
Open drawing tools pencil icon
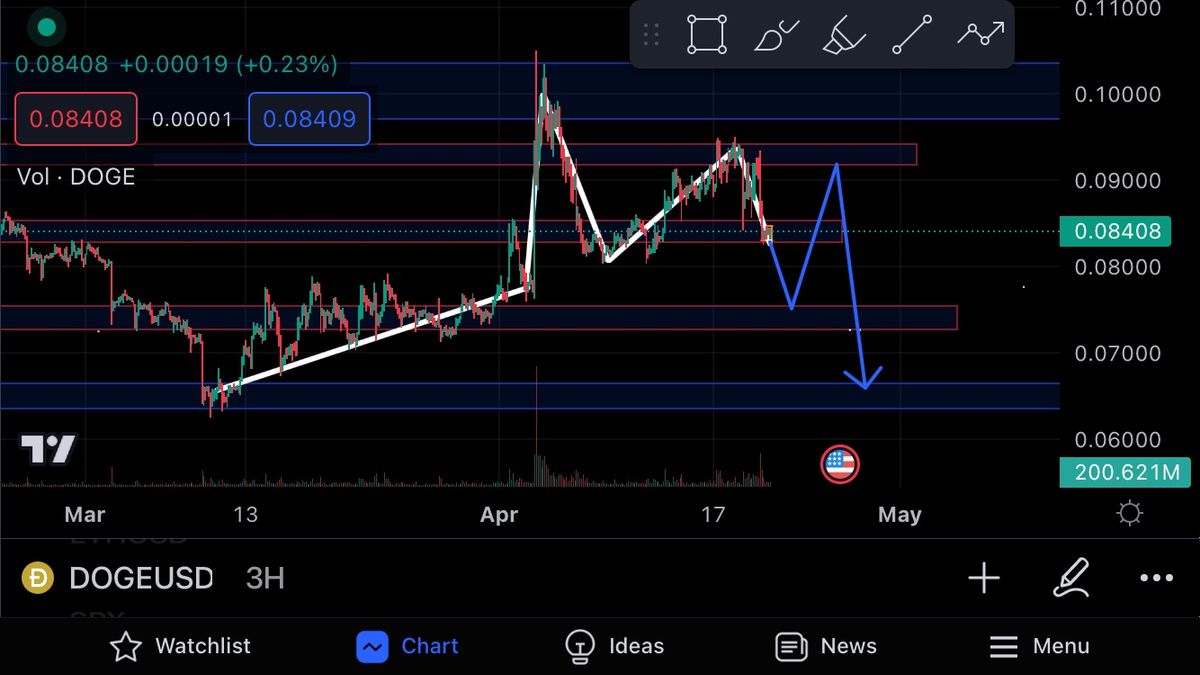(1070, 578)
